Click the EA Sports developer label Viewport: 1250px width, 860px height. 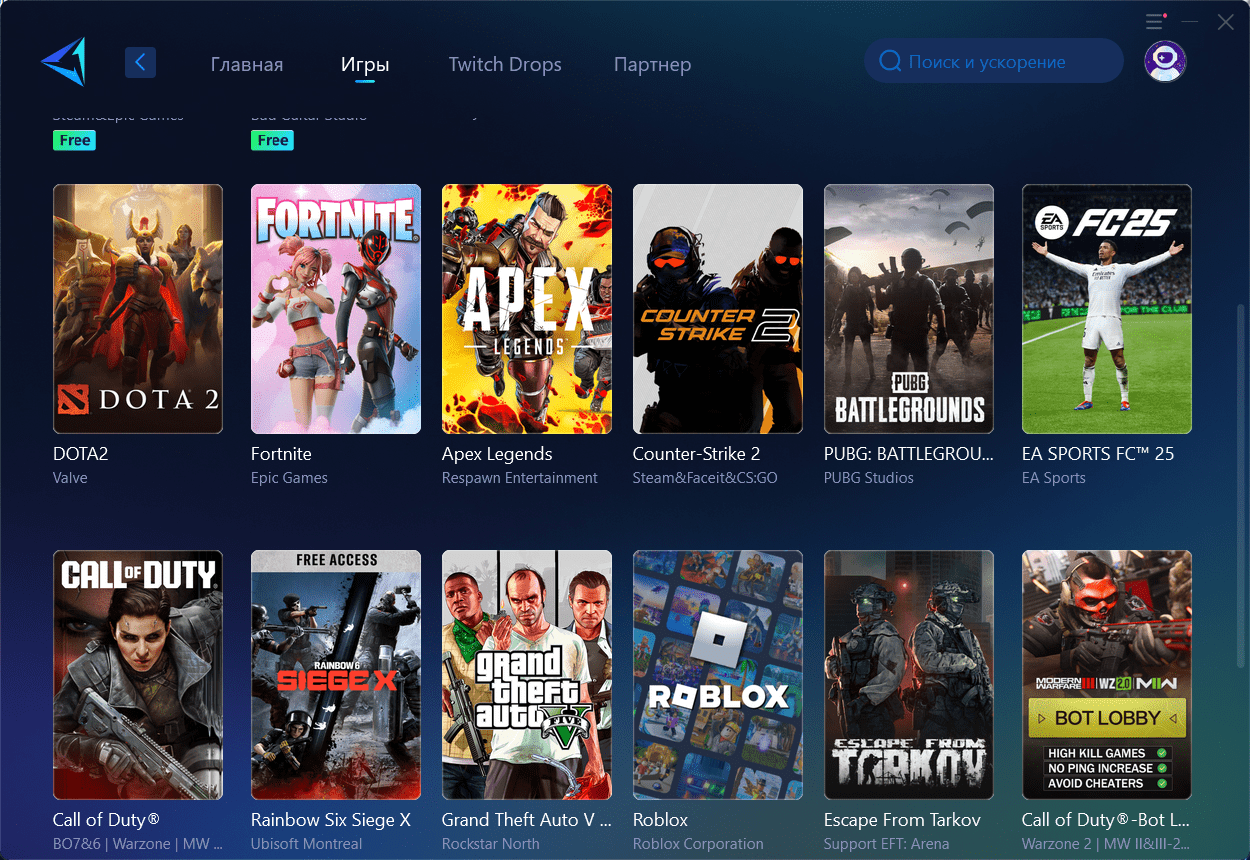click(1054, 478)
